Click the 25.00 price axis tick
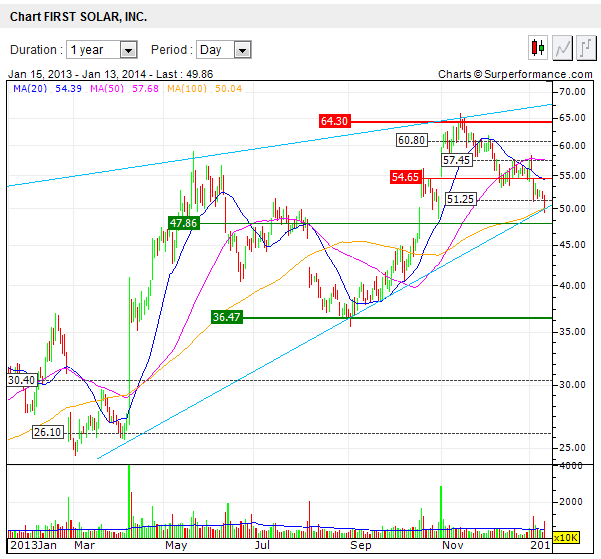This screenshot has height=559, width=601. click(x=572, y=448)
